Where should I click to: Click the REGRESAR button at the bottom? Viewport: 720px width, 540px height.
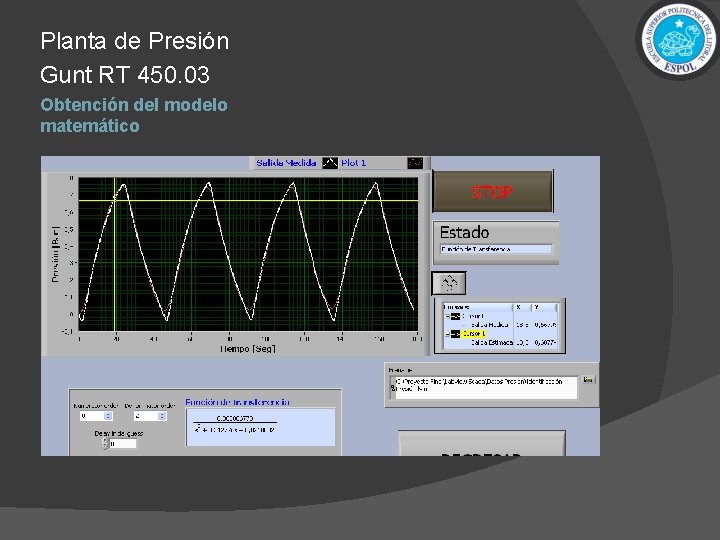pyautogui.click(x=482, y=444)
